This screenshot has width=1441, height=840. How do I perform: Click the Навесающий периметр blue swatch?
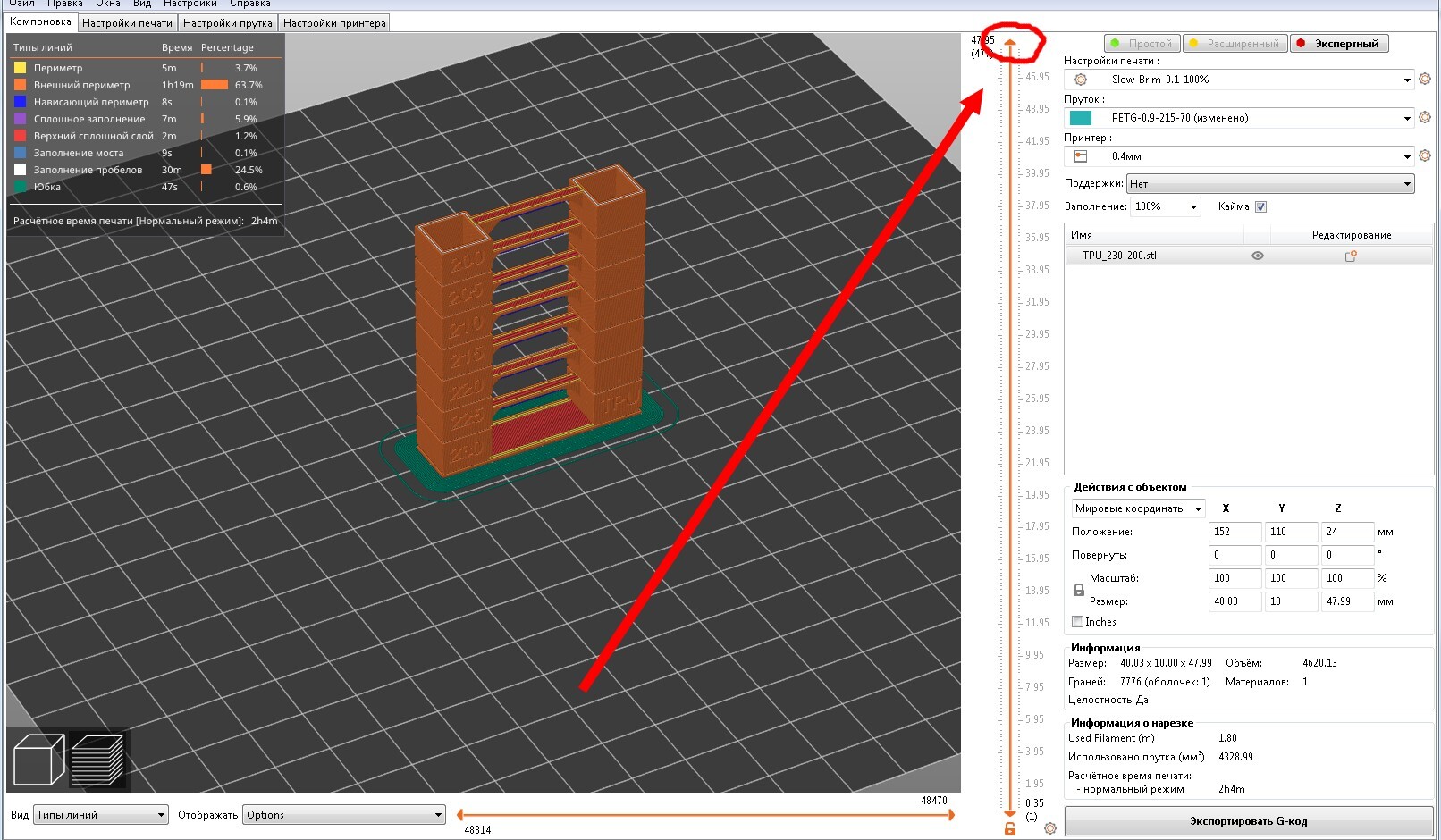tap(20, 102)
